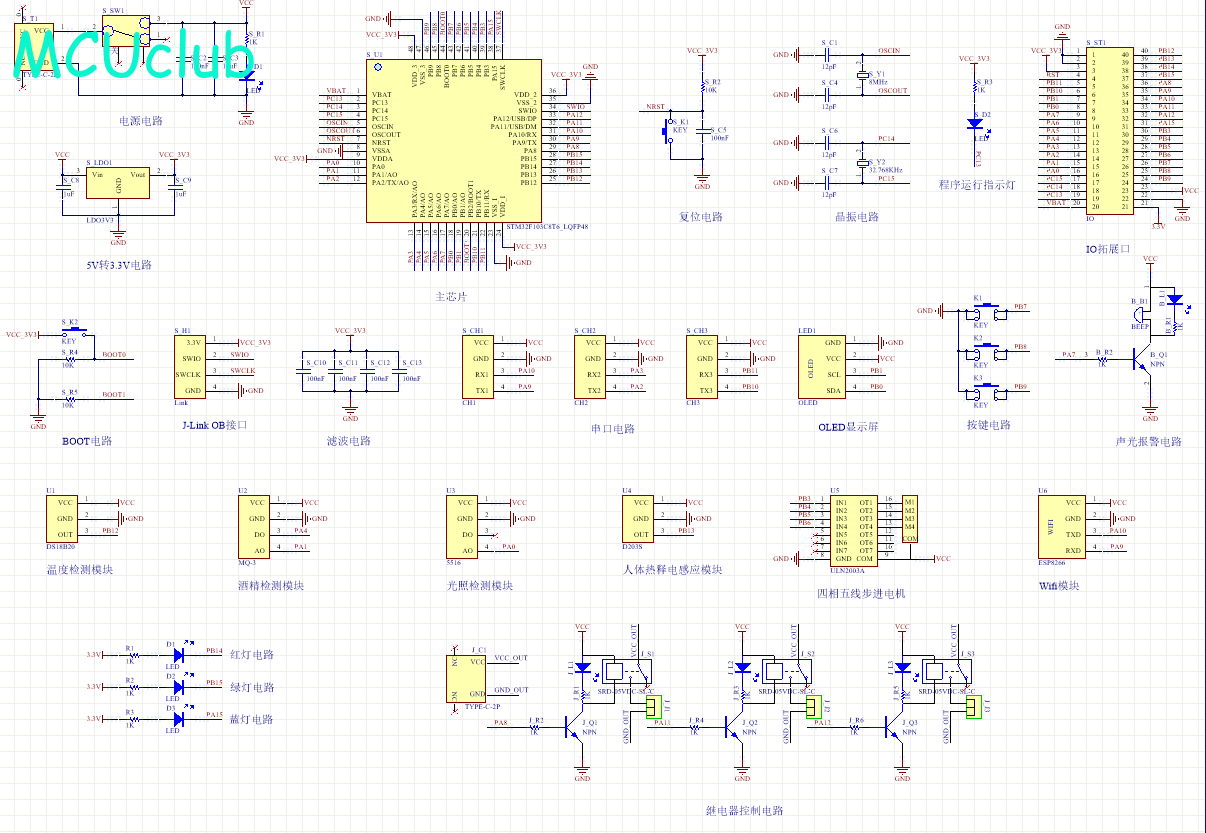The image size is (1206, 833).
Task: Select the S_K2 boot key symbol
Action: point(73,333)
